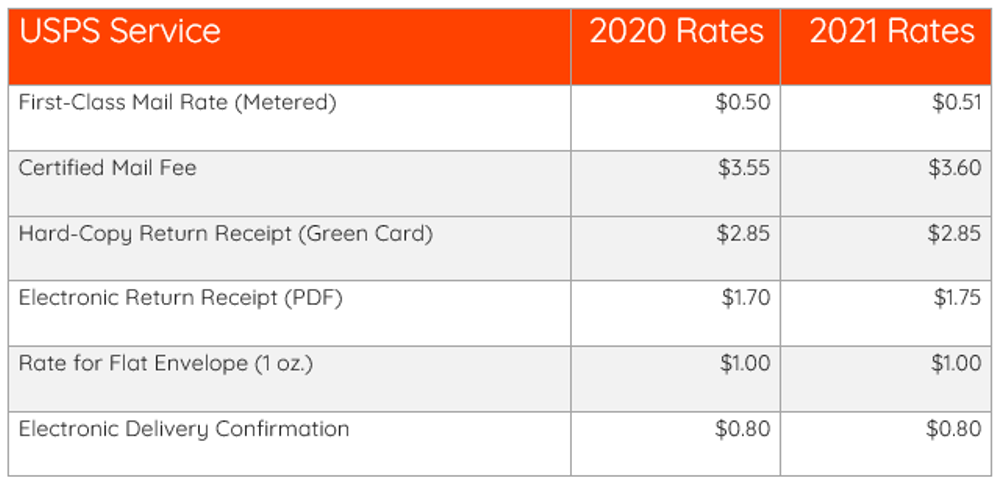1005x492 pixels.
Task: Click Electronic Delivery Confirmation row label
Action: (183, 429)
